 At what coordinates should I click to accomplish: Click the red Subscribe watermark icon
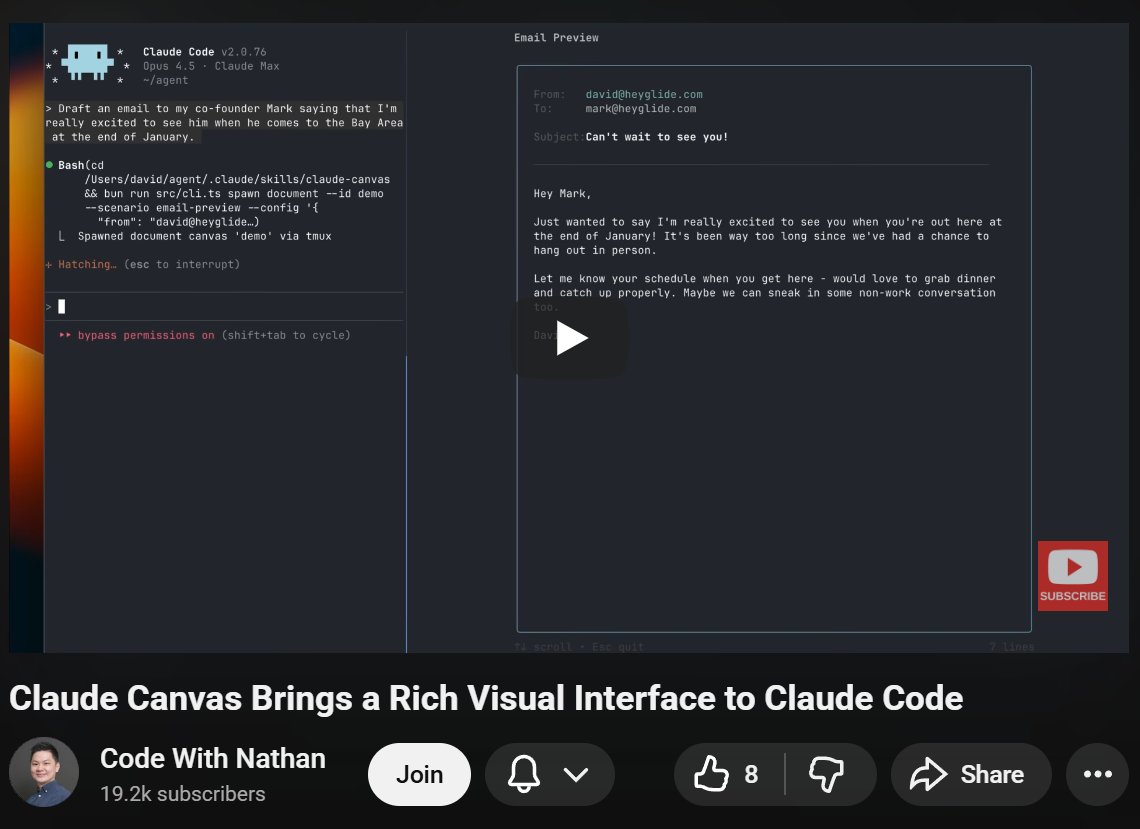pyautogui.click(x=1072, y=575)
